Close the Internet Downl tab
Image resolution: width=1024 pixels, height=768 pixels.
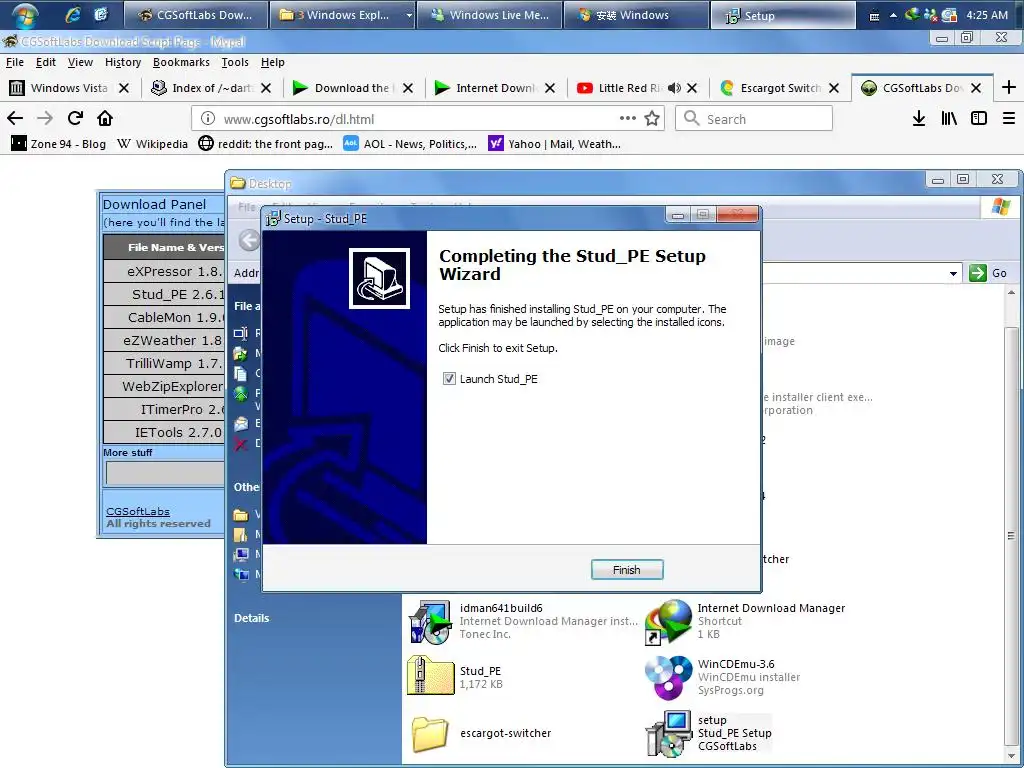(x=550, y=88)
